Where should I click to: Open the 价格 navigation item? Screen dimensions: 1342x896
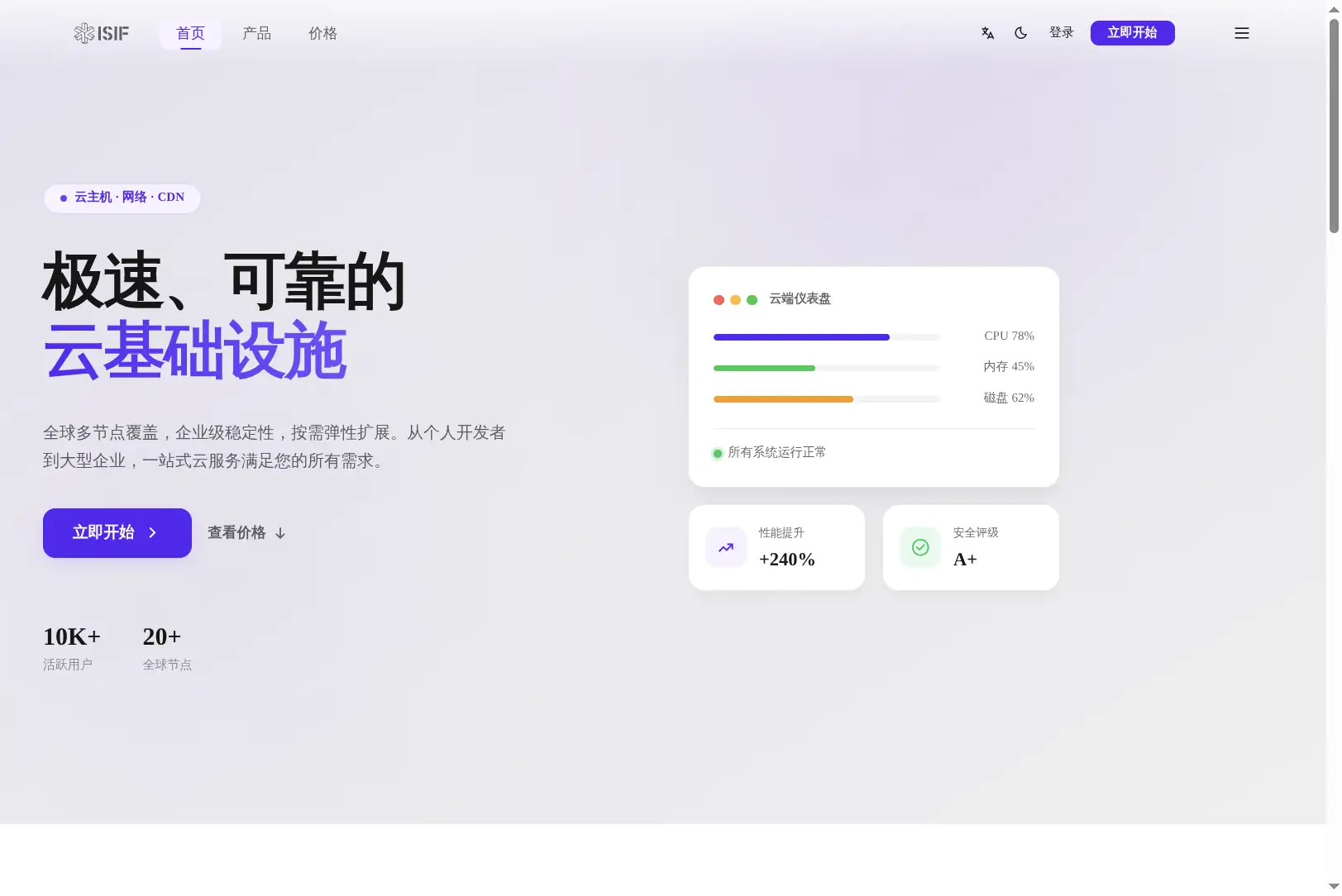(322, 33)
